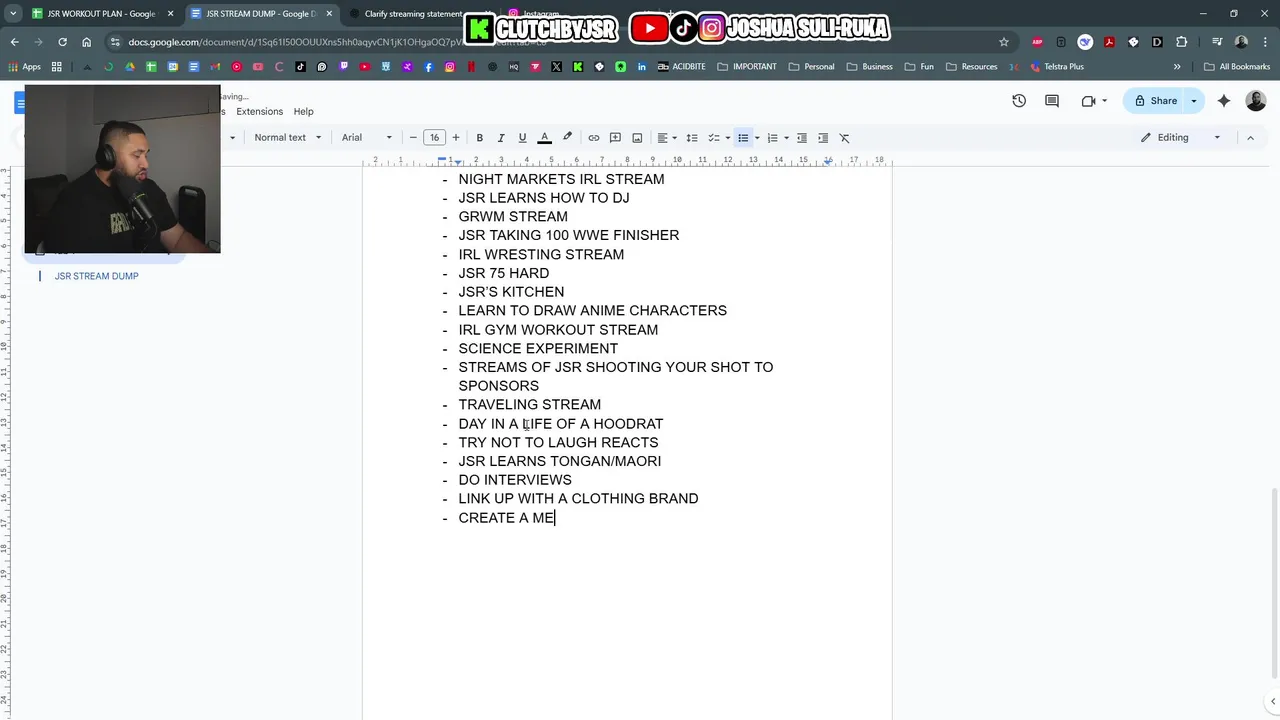
Task: Open the Arial font dropdown
Action: coord(367,138)
